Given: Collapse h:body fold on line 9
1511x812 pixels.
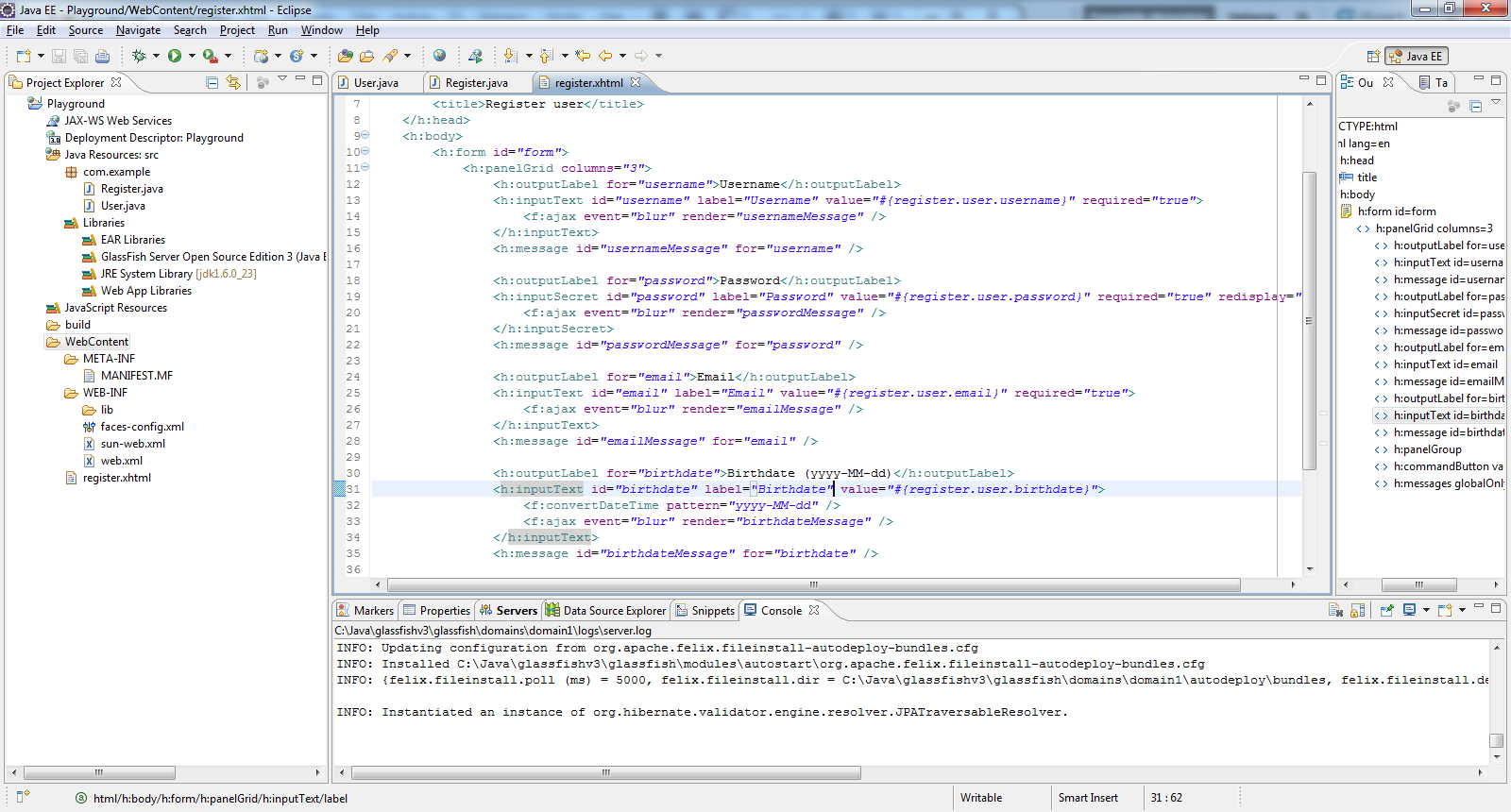Looking at the screenshot, I should point(365,135).
